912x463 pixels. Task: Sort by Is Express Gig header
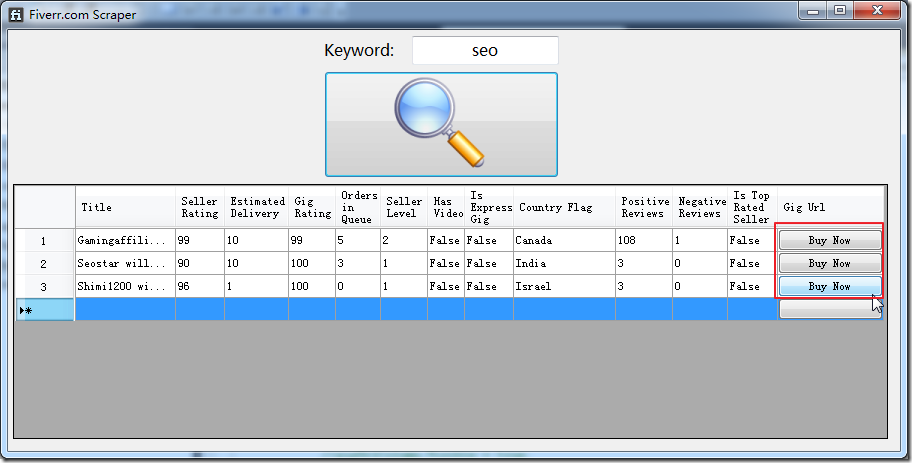coord(489,207)
